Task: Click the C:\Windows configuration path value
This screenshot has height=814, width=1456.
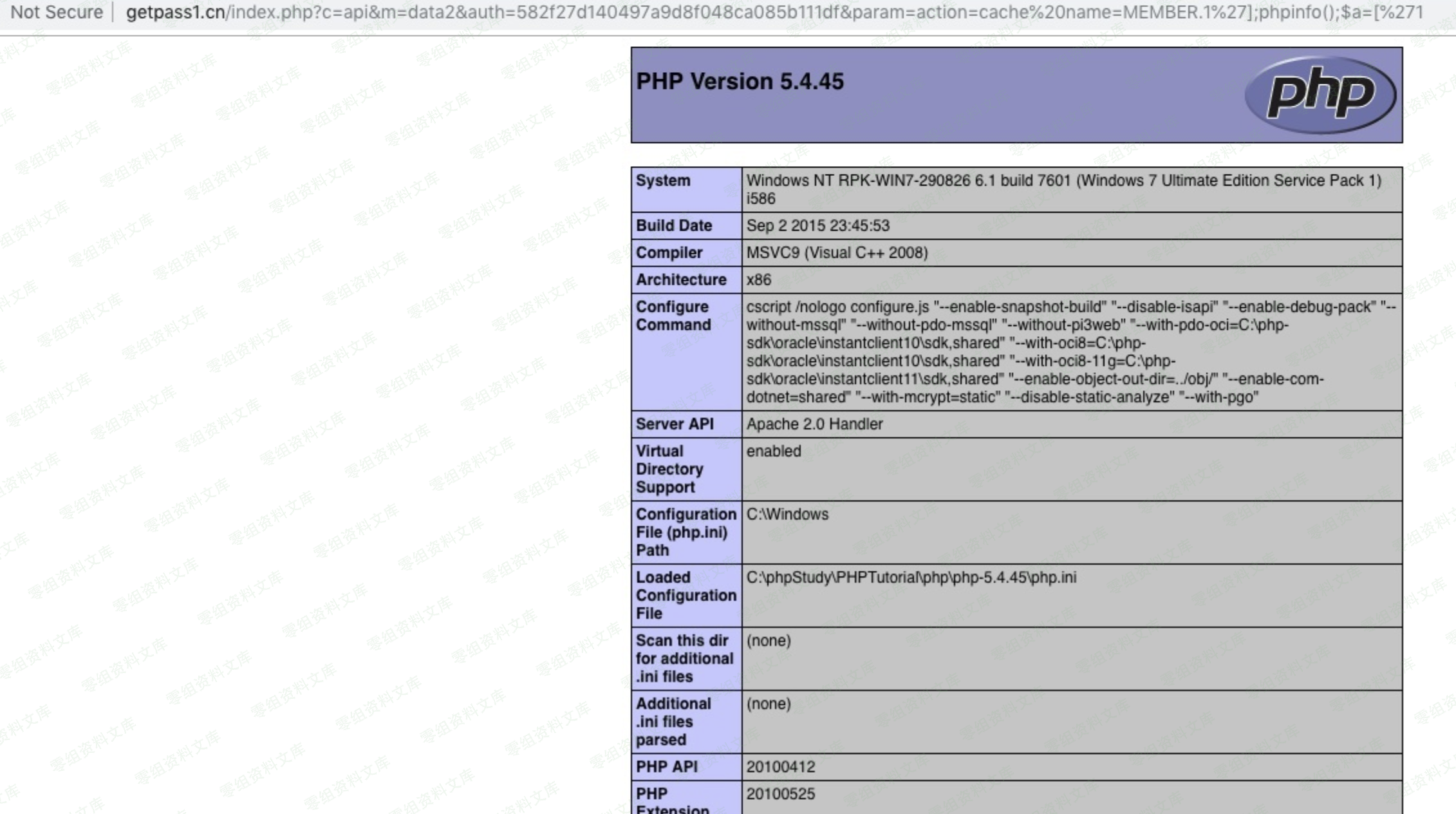Action: [x=787, y=515]
